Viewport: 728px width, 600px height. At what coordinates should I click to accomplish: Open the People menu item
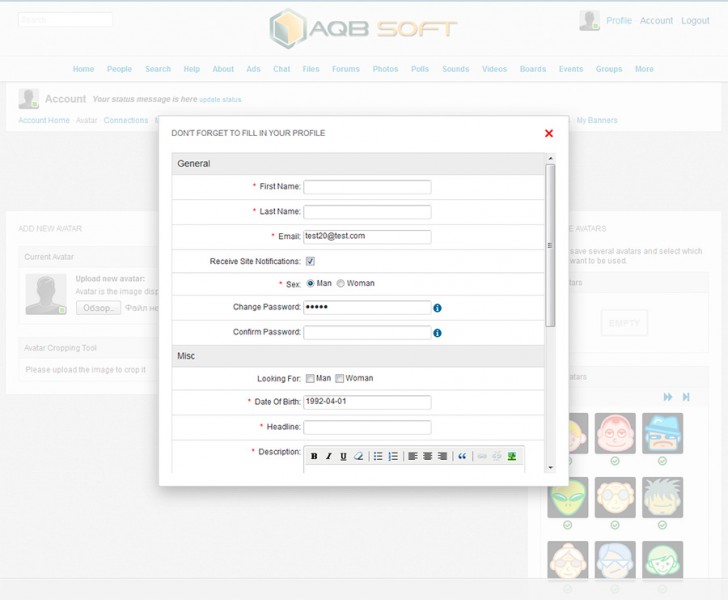pyautogui.click(x=119, y=69)
